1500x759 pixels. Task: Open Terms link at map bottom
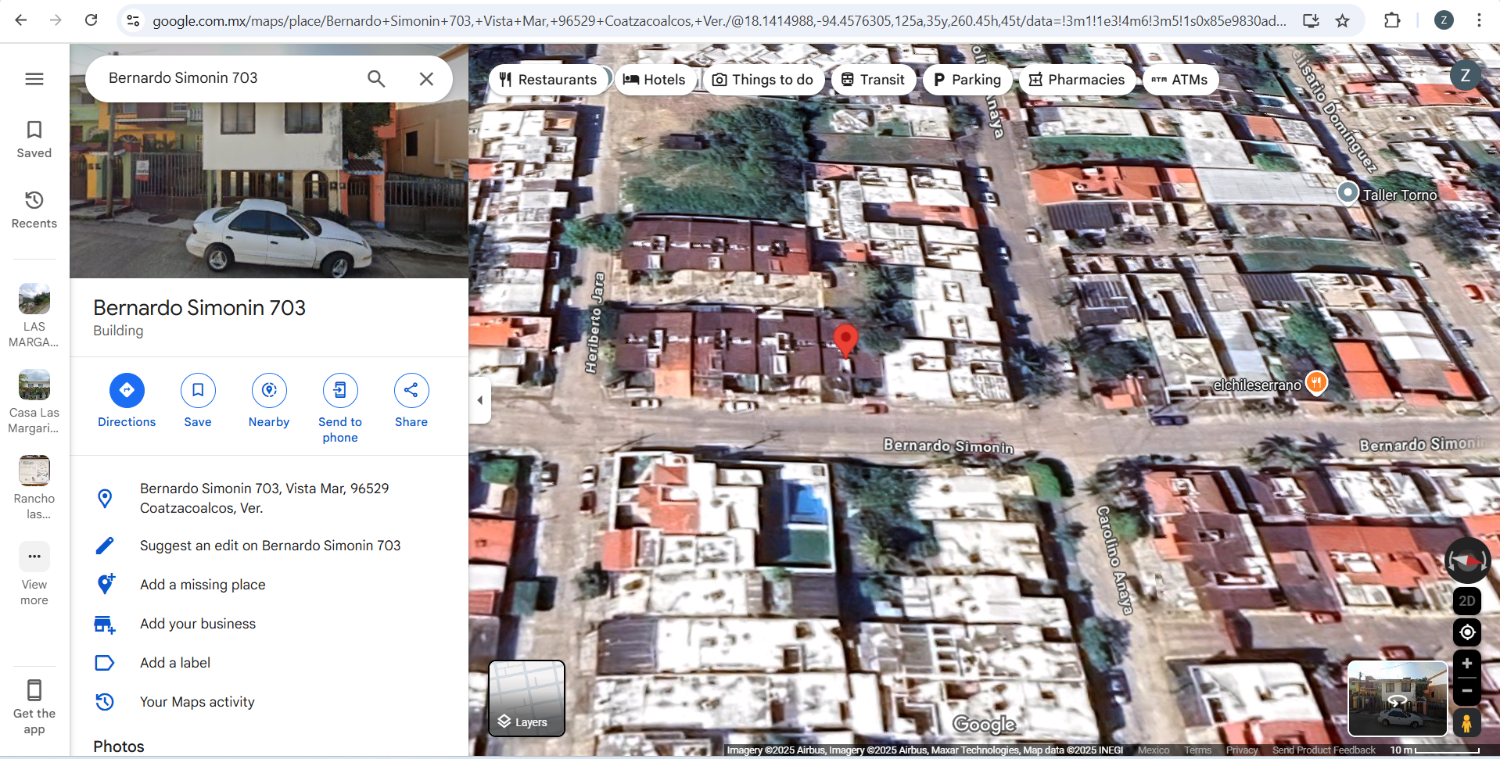(1198, 750)
